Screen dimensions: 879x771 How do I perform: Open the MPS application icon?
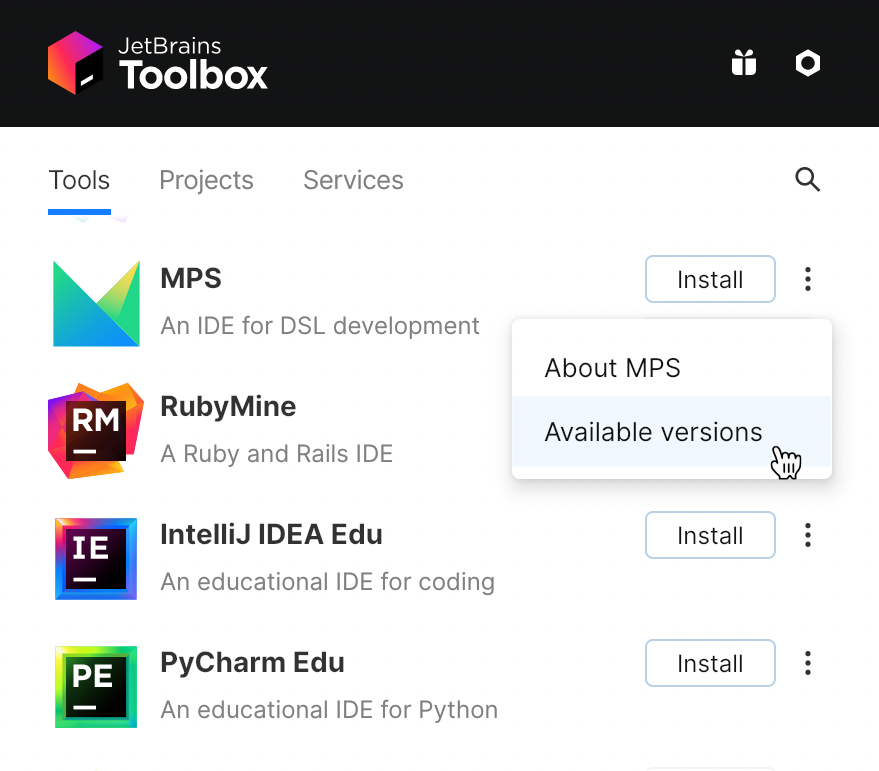click(95, 303)
